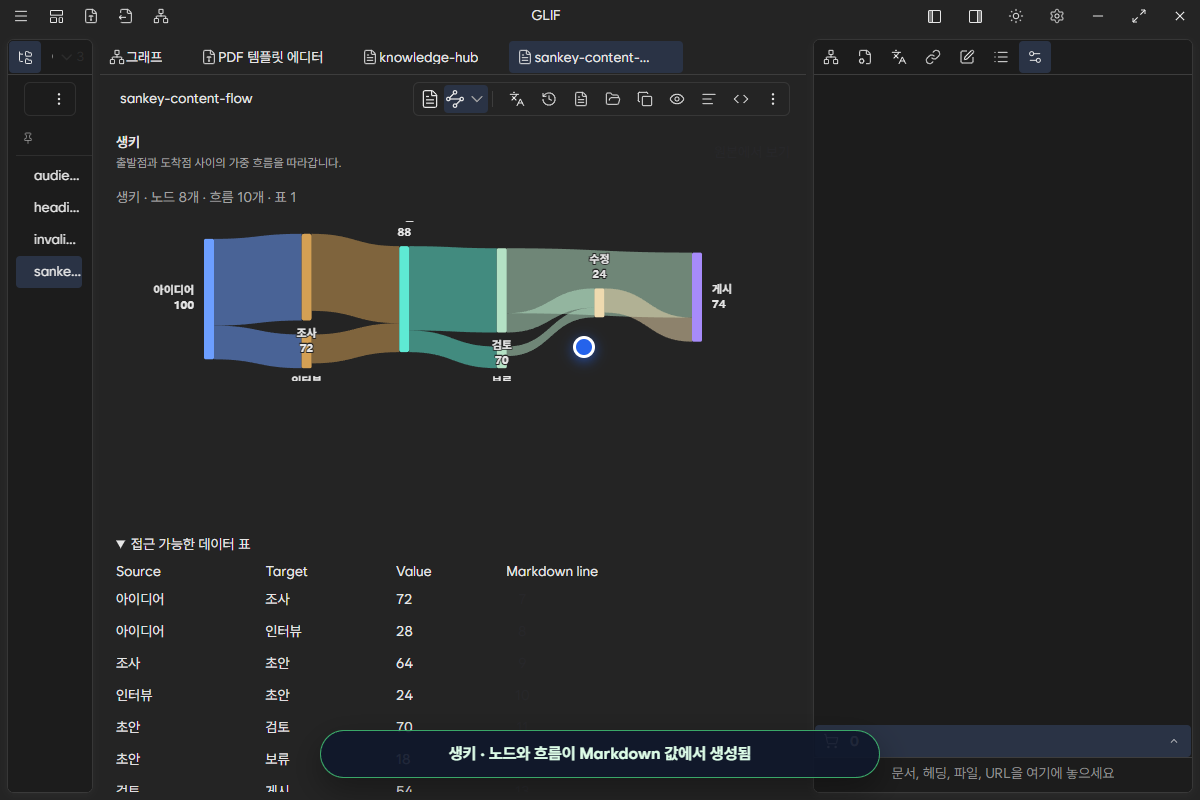The height and width of the screenshot is (800, 1200).
Task: Toggle the left sidebar panel
Action: pos(935,16)
